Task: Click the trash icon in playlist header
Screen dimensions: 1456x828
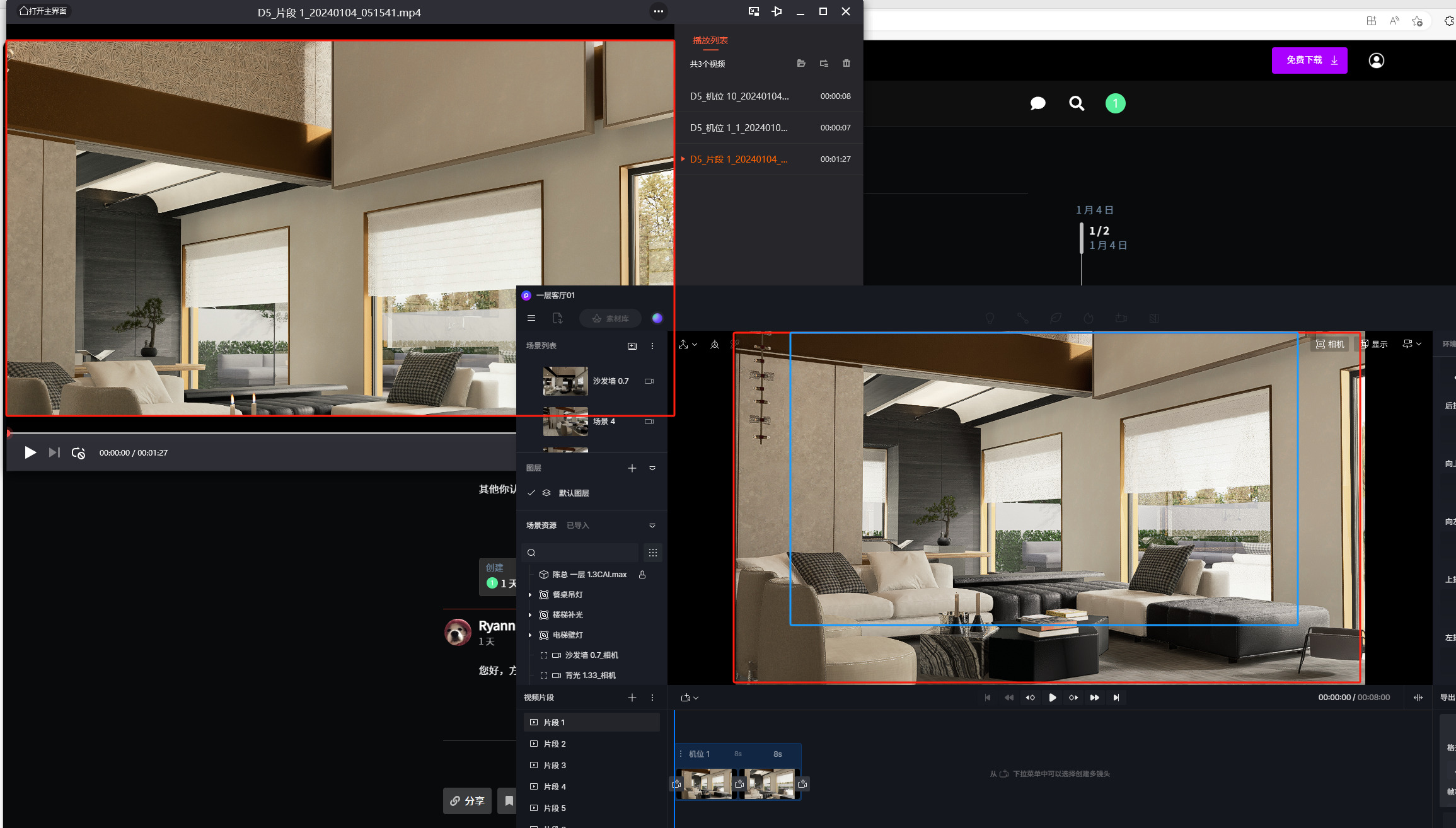Action: [x=846, y=64]
